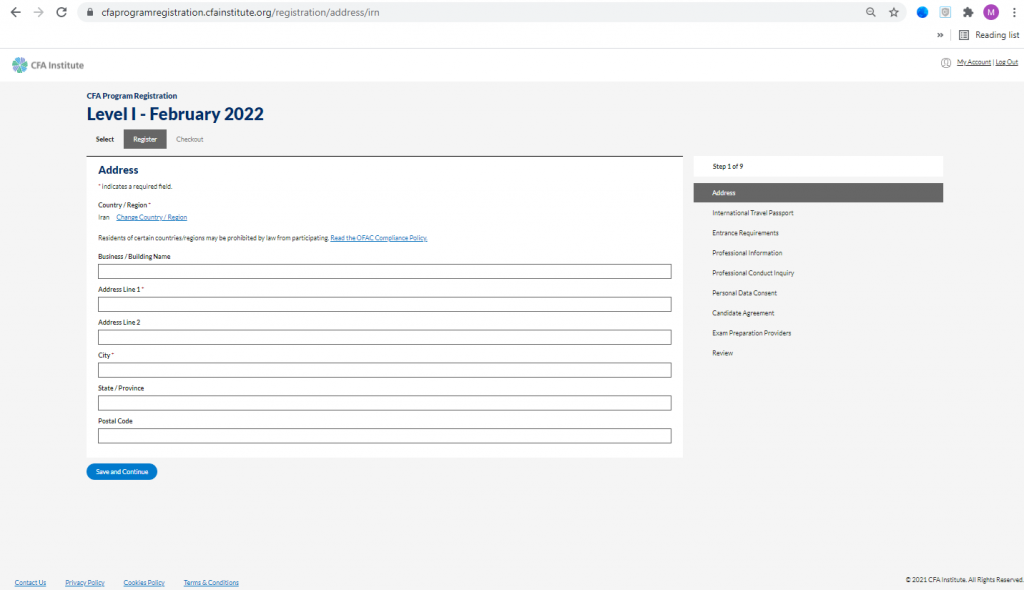Open Privacy Policy footer link
Image resolution: width=1024 pixels, height=590 pixels.
click(x=85, y=583)
